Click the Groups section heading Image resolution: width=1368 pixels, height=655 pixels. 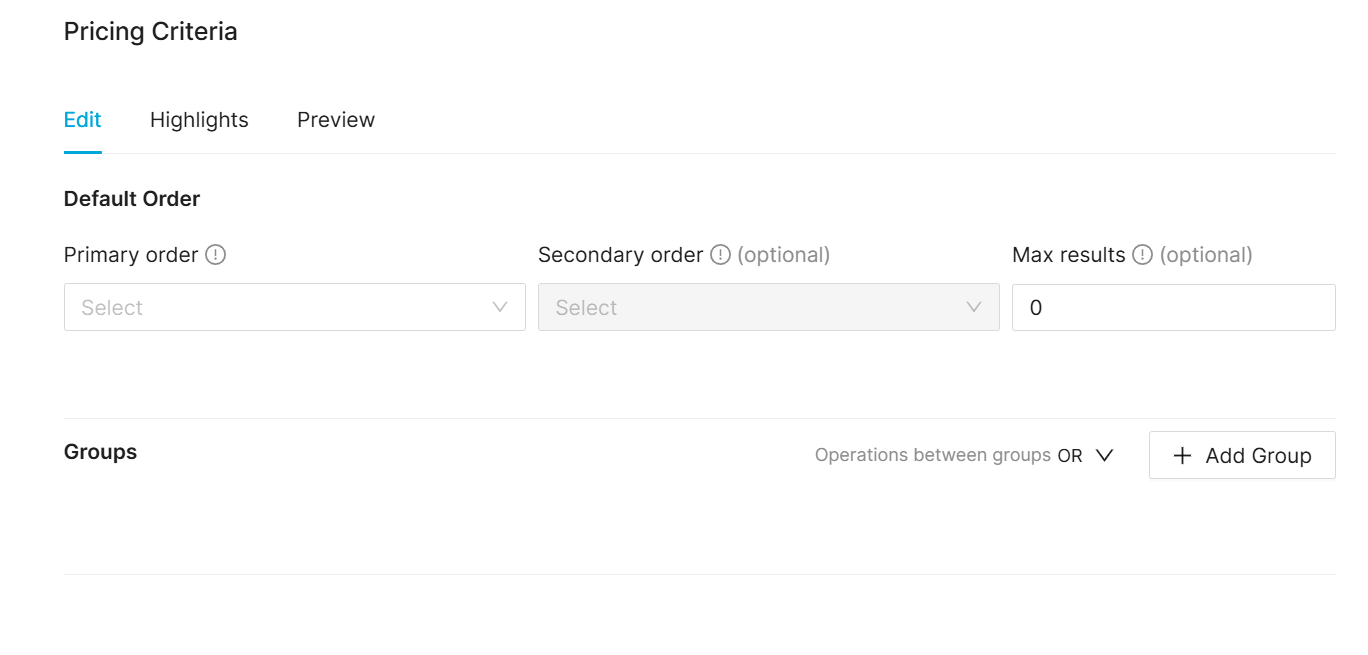pos(100,452)
